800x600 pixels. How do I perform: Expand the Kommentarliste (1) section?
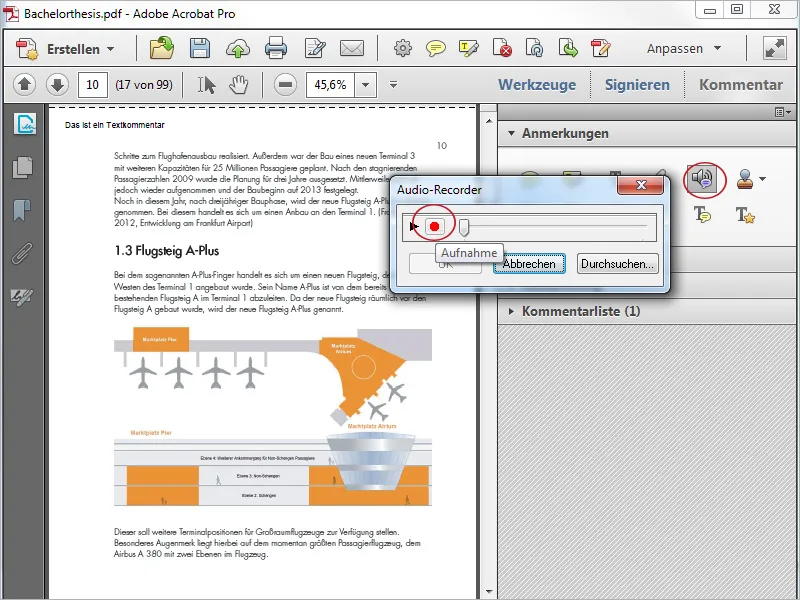(511, 311)
